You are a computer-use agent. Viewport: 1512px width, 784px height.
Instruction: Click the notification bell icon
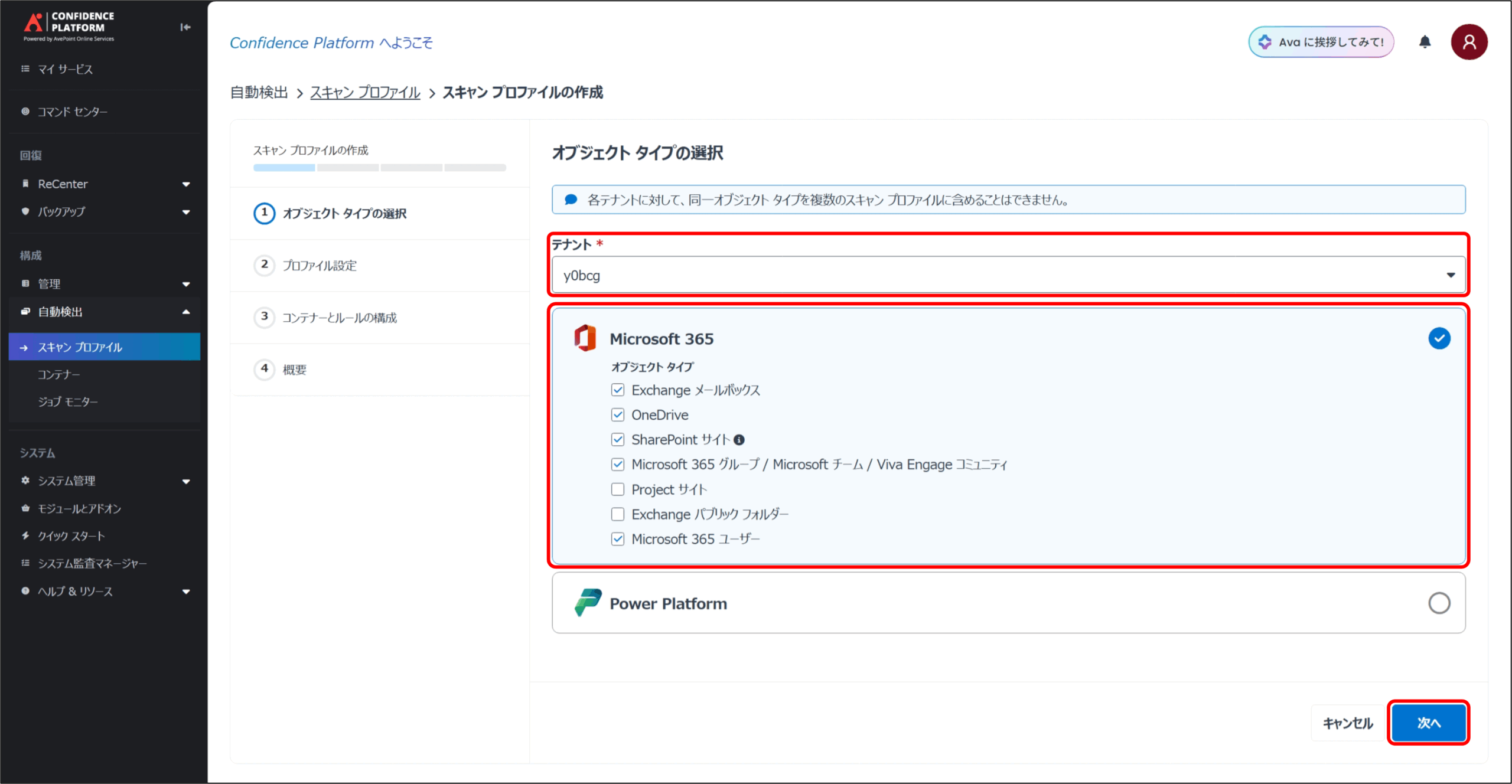point(1425,42)
